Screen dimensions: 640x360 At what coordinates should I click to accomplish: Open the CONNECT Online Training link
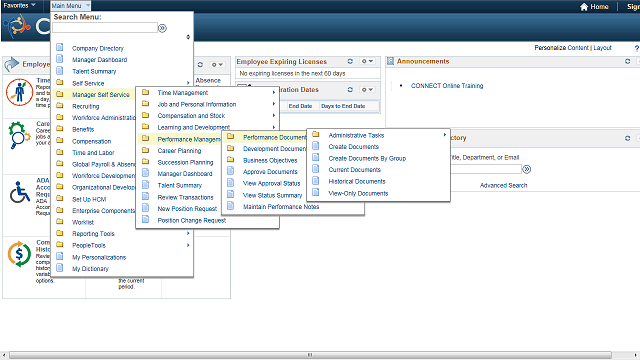click(447, 86)
